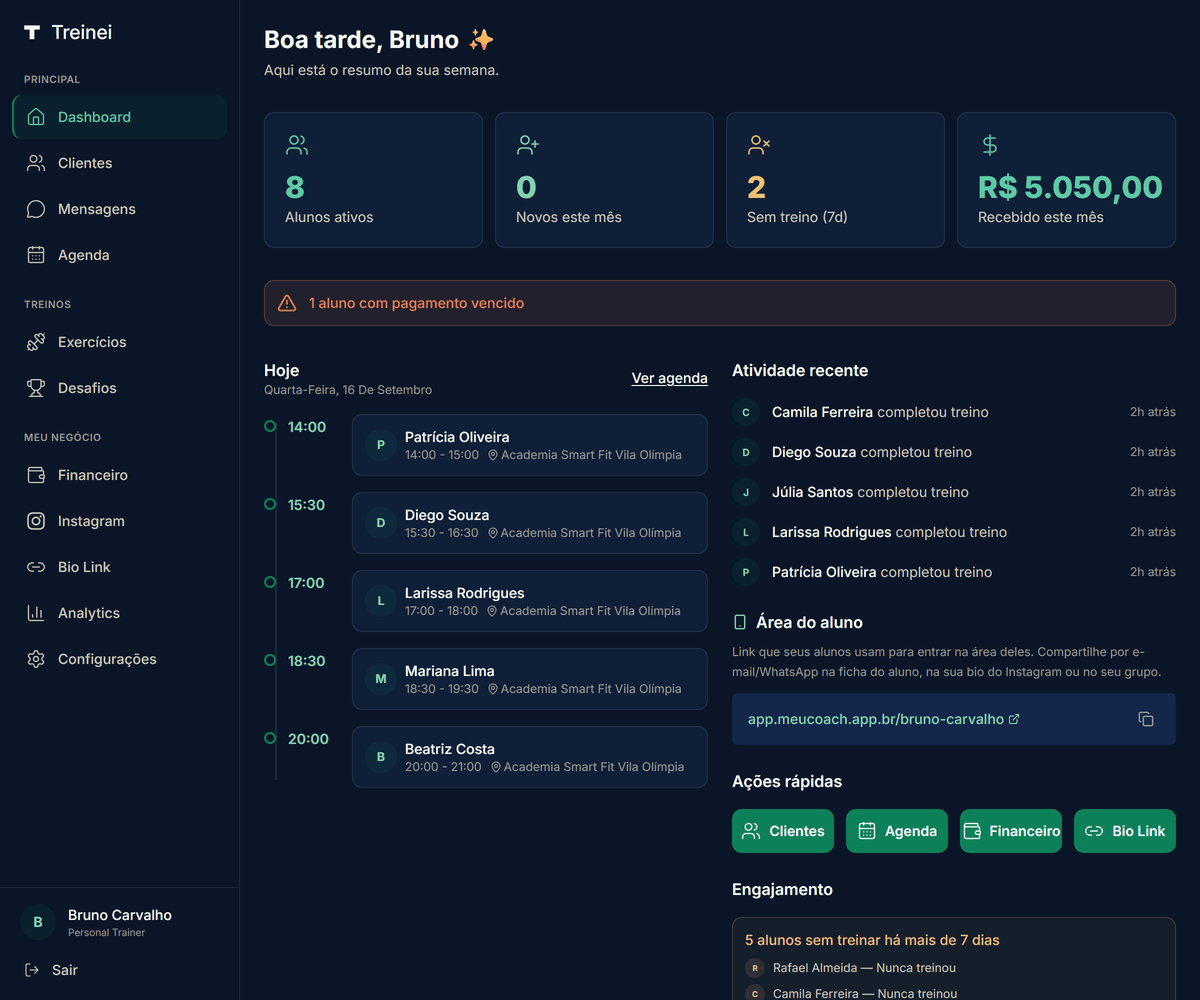Click the Financeiro quick action button

[1011, 831]
